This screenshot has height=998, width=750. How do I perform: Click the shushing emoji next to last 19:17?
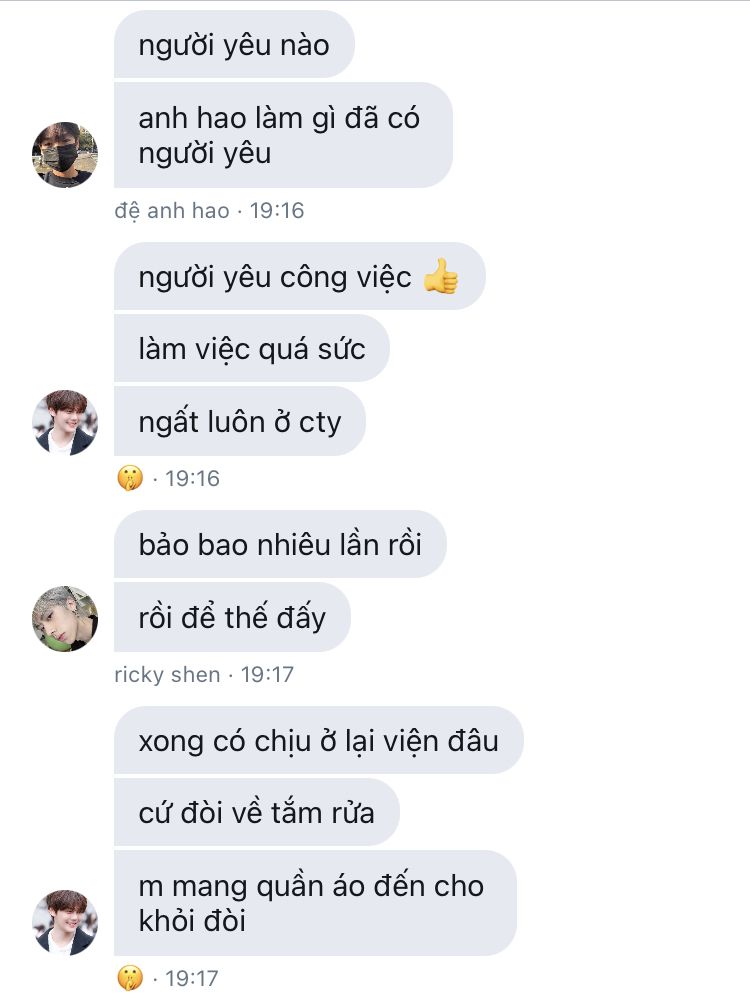(x=130, y=978)
